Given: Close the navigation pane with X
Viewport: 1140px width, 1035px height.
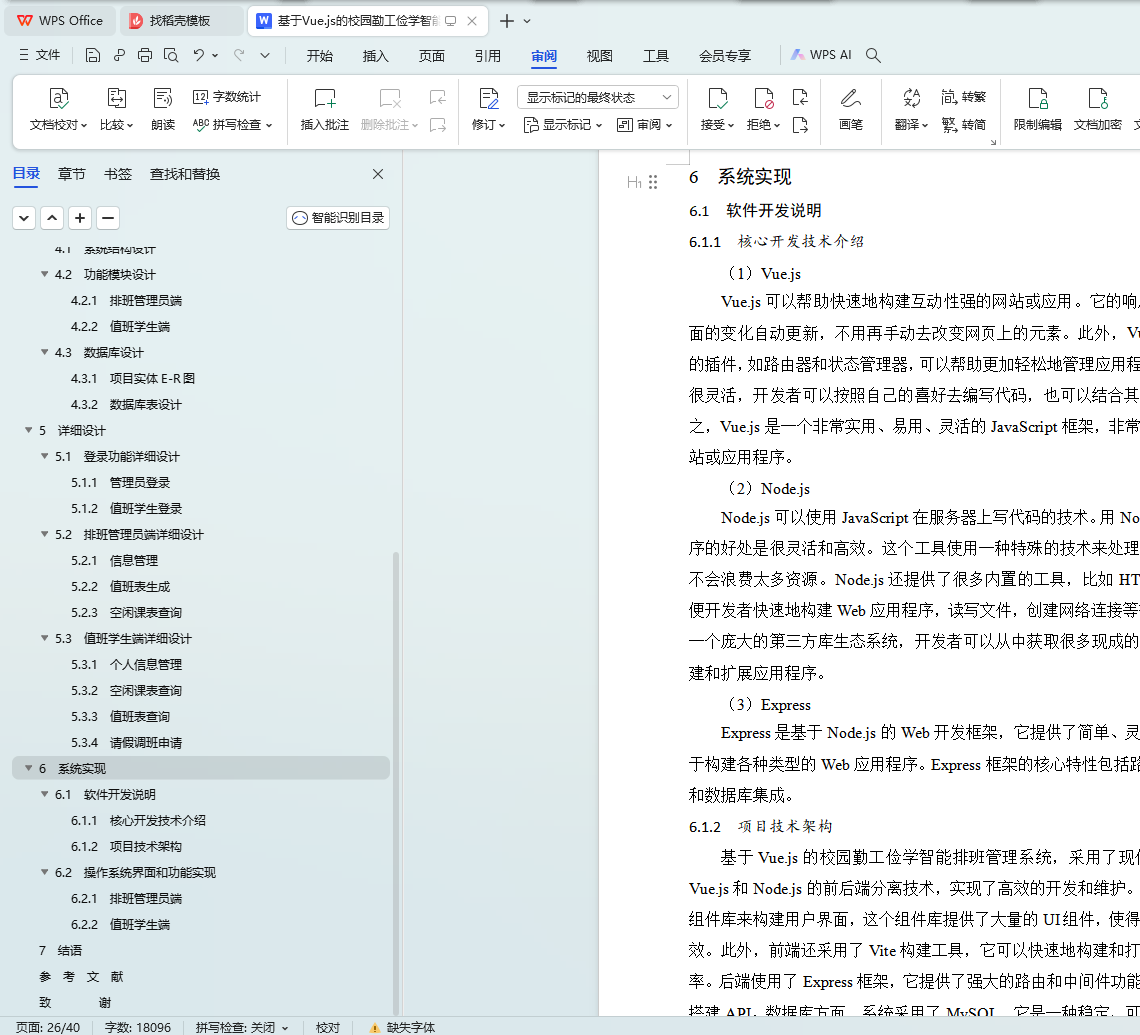Looking at the screenshot, I should (x=377, y=174).
